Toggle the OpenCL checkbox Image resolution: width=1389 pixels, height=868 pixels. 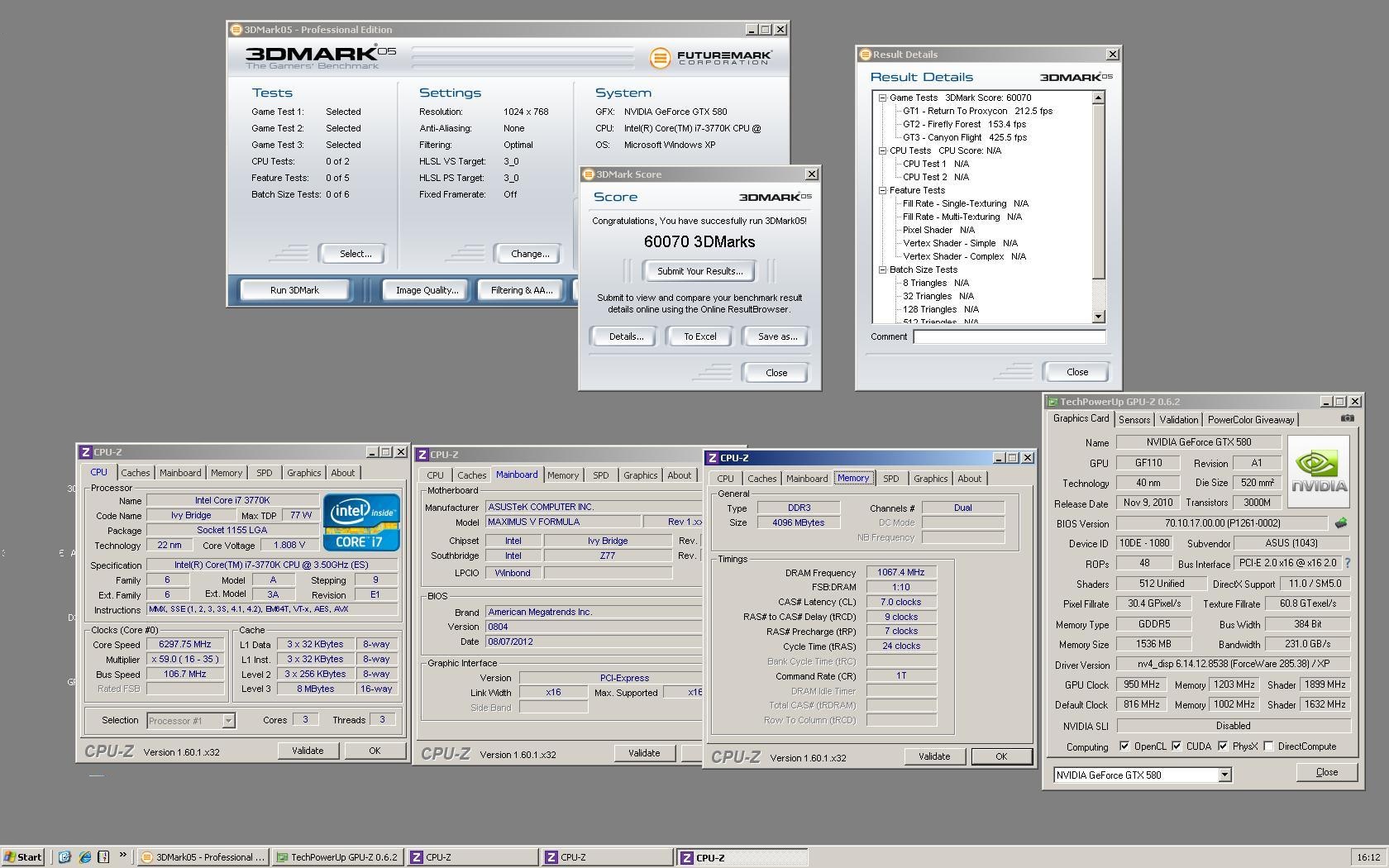[1124, 746]
